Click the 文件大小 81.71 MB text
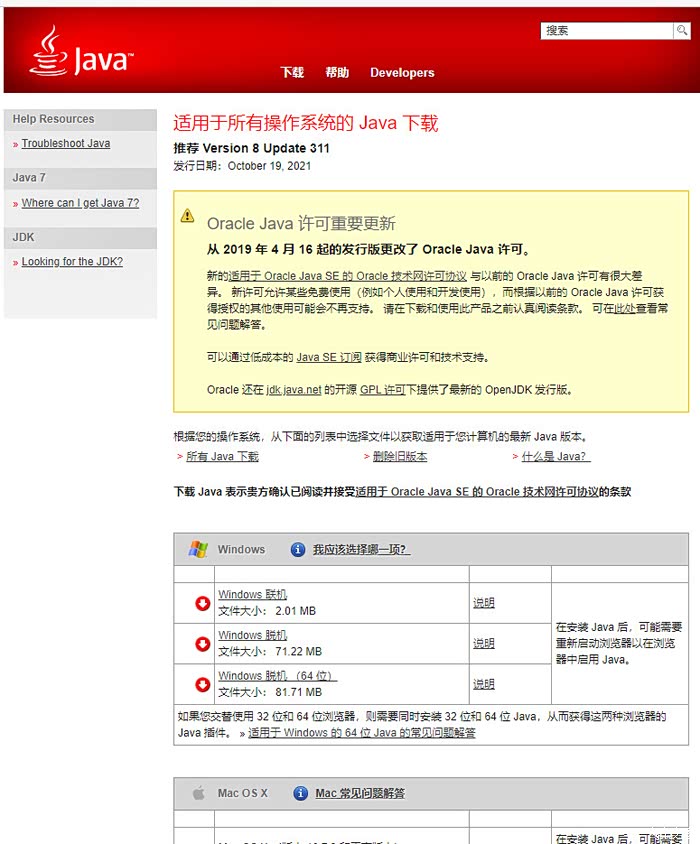700x844 pixels. (270, 692)
